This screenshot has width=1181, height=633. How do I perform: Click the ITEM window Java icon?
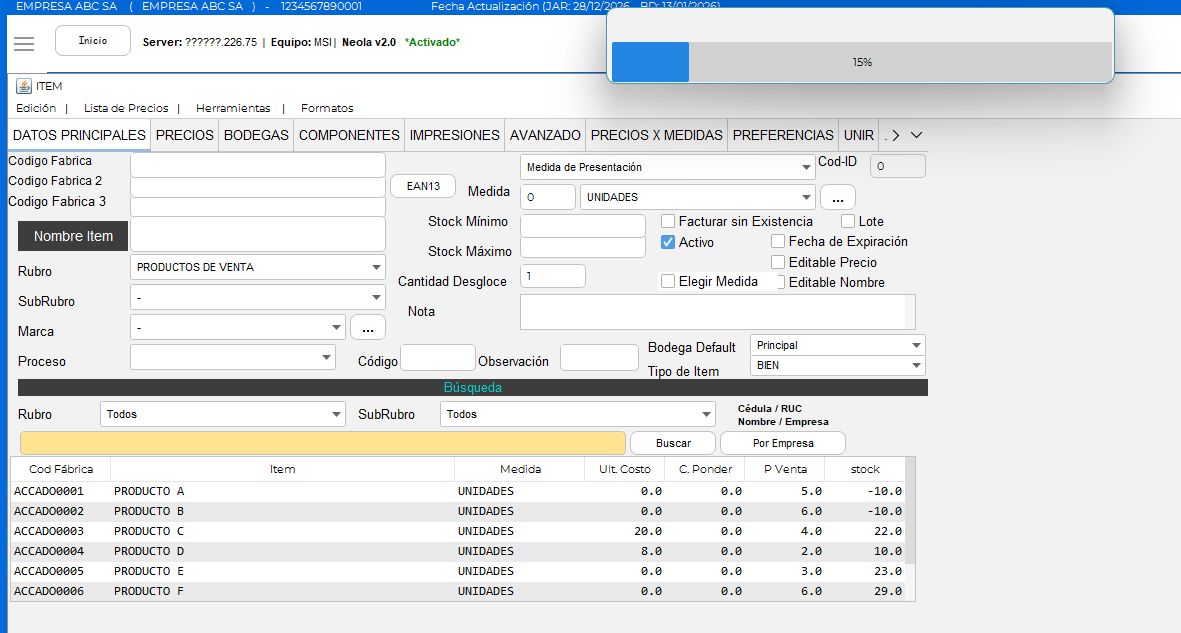pyautogui.click(x=24, y=86)
